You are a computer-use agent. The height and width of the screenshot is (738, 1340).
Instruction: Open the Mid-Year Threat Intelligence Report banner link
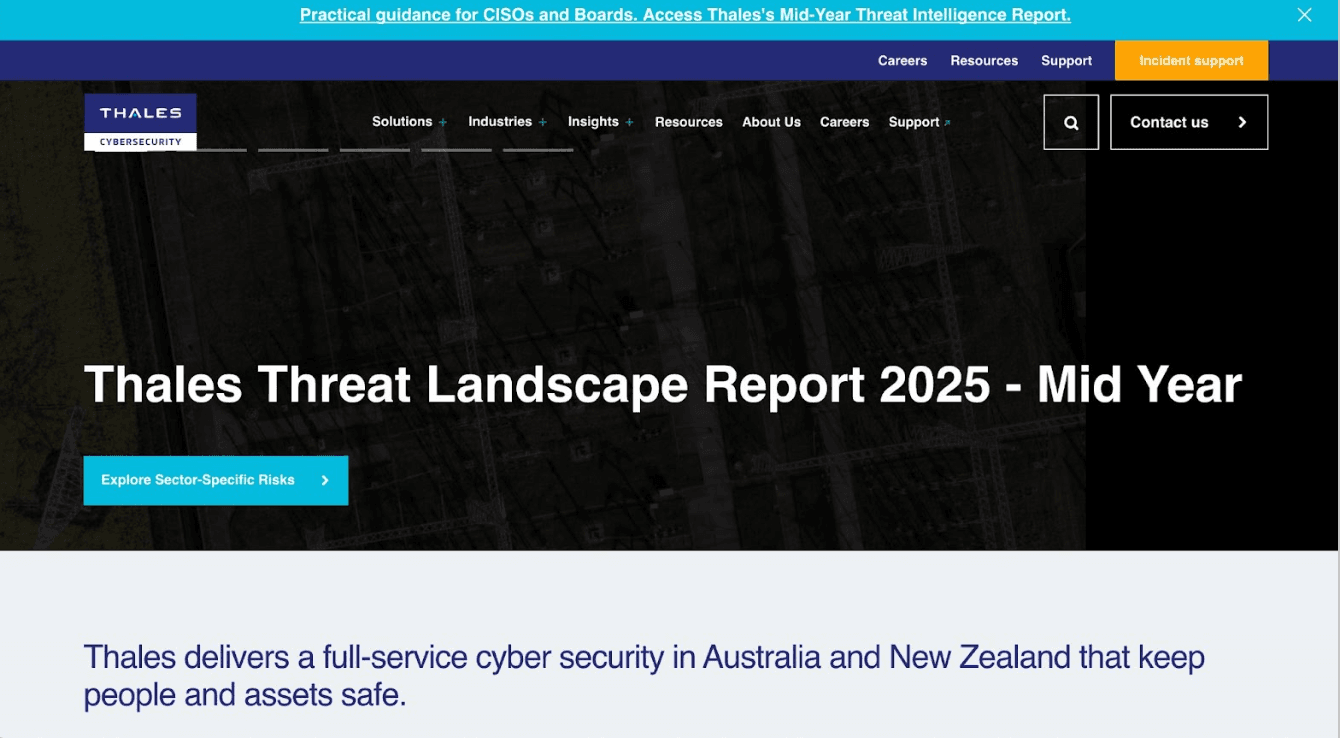point(685,15)
